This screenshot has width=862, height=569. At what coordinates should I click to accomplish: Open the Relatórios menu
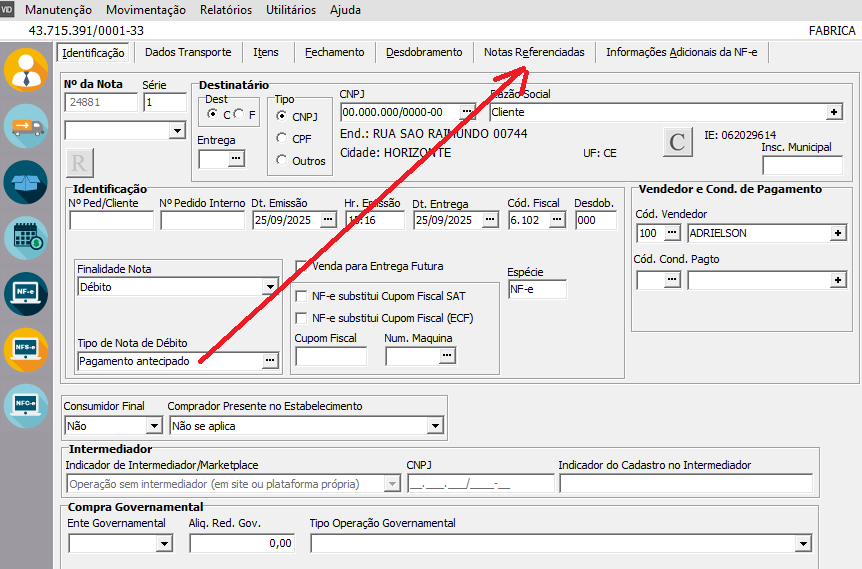[226, 10]
